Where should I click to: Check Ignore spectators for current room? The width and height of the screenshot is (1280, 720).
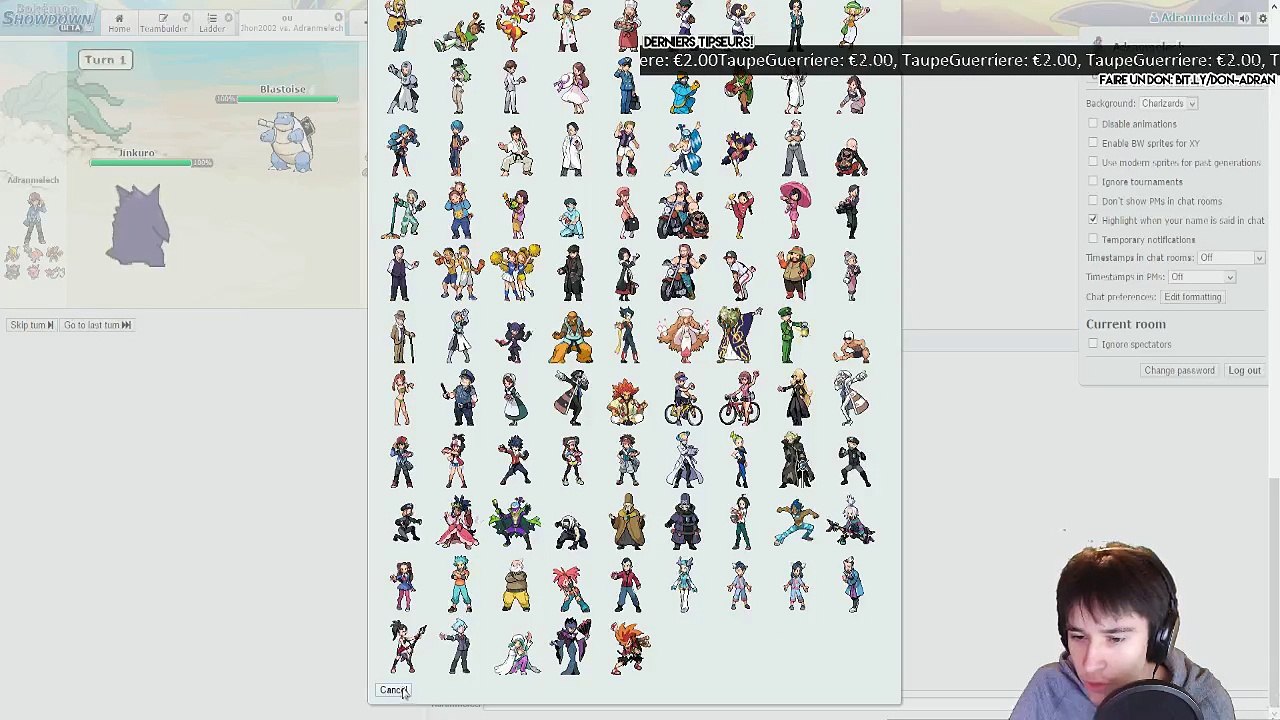(1093, 344)
